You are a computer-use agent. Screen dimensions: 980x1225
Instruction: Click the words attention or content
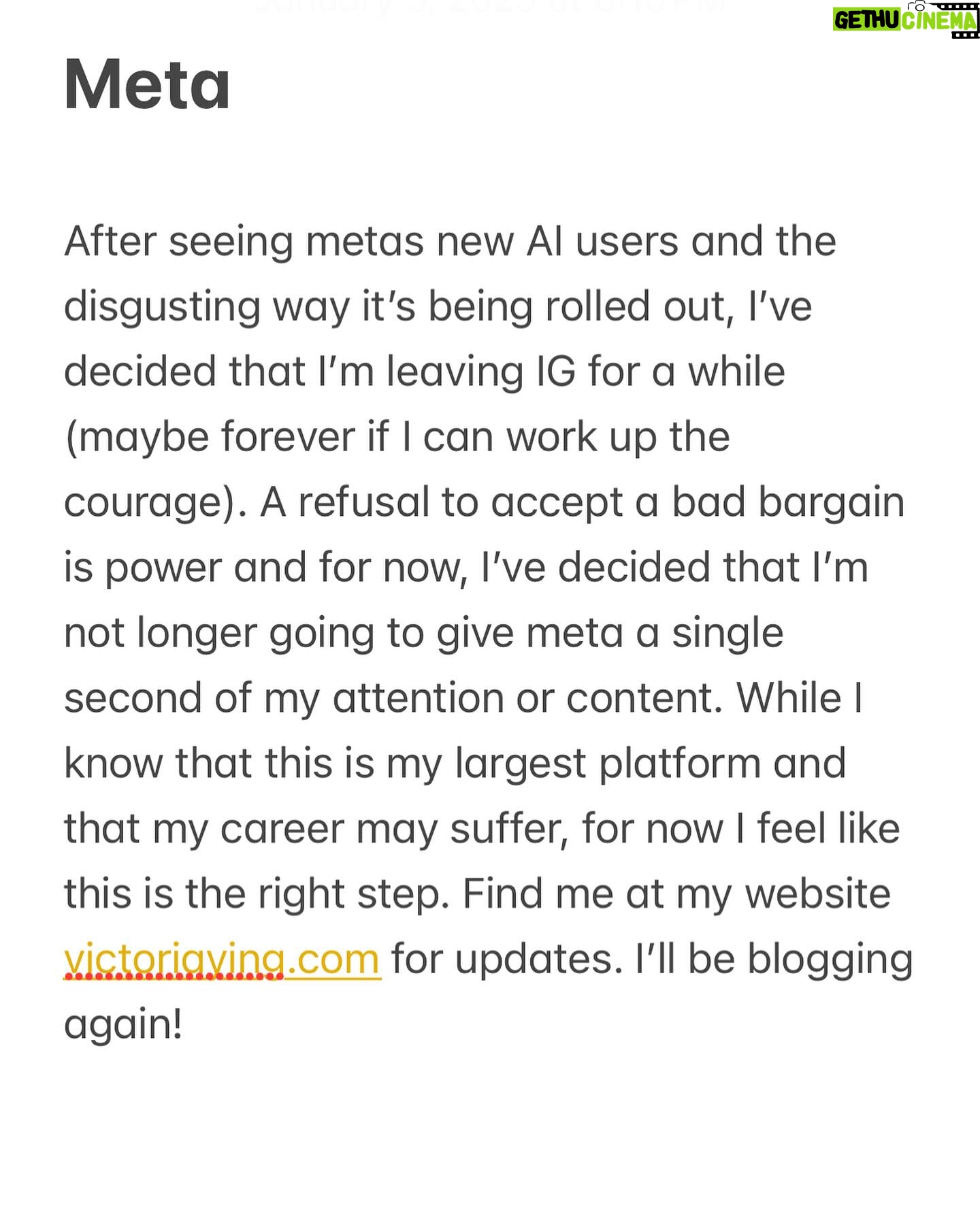(527, 699)
